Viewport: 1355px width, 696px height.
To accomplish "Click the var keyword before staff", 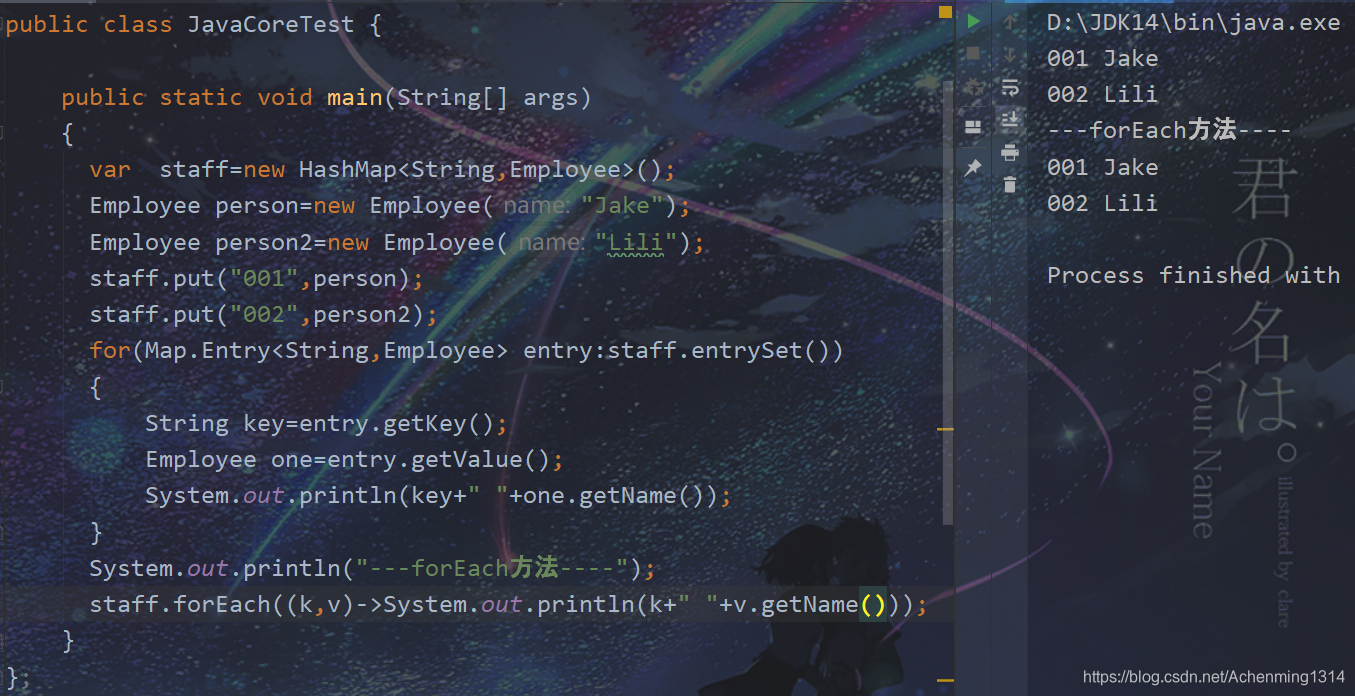I will [110, 170].
